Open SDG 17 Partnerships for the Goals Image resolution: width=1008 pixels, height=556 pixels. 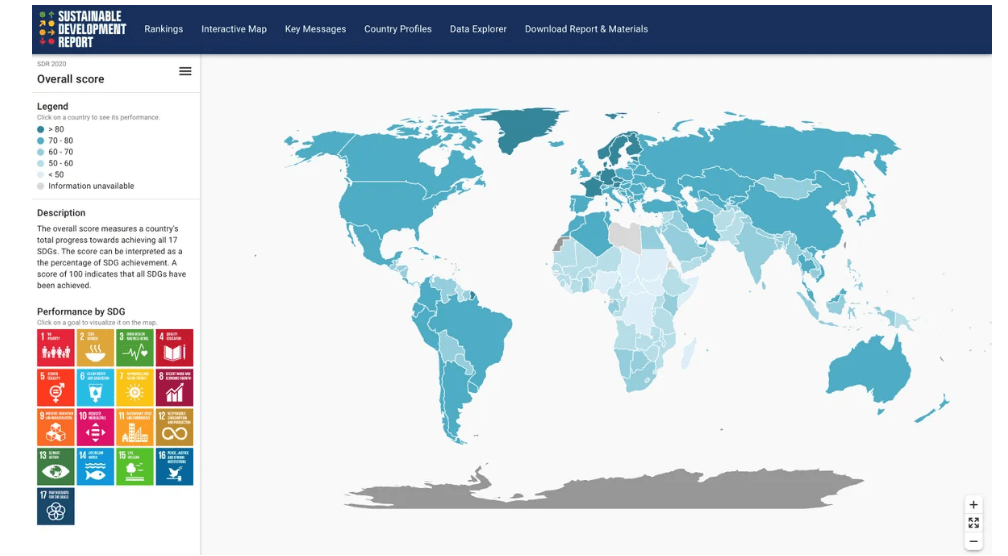pos(56,506)
